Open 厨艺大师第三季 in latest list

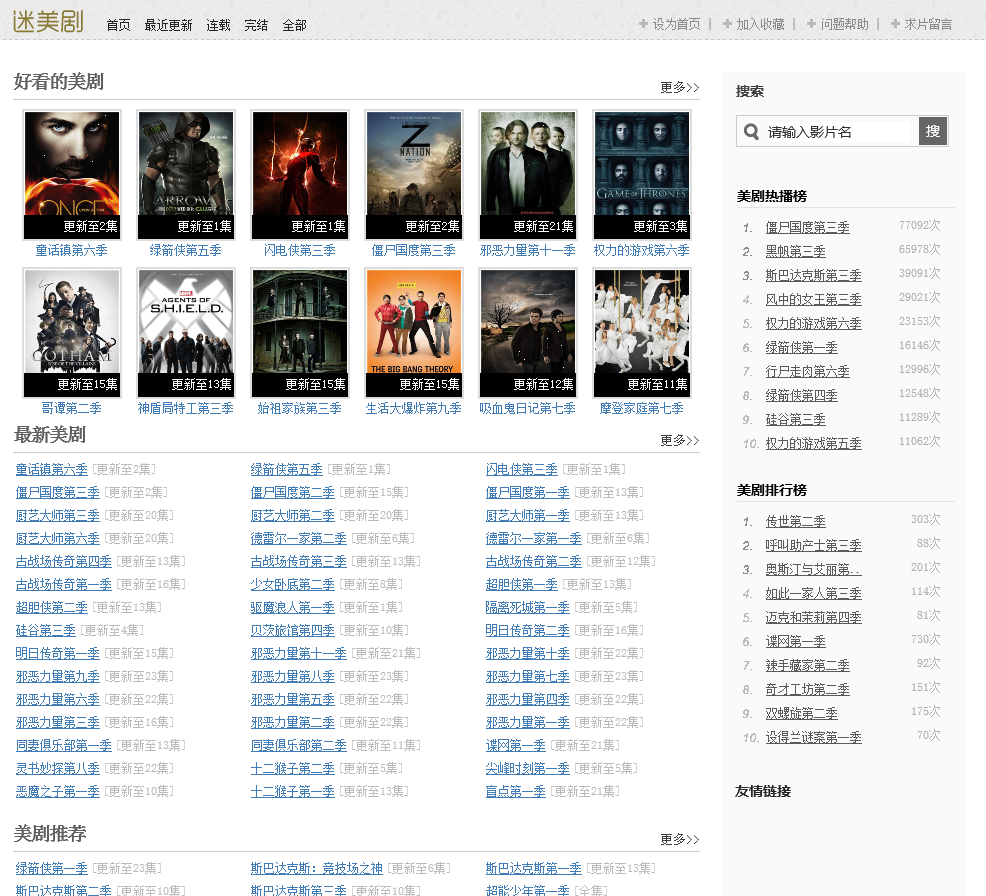pos(58,516)
